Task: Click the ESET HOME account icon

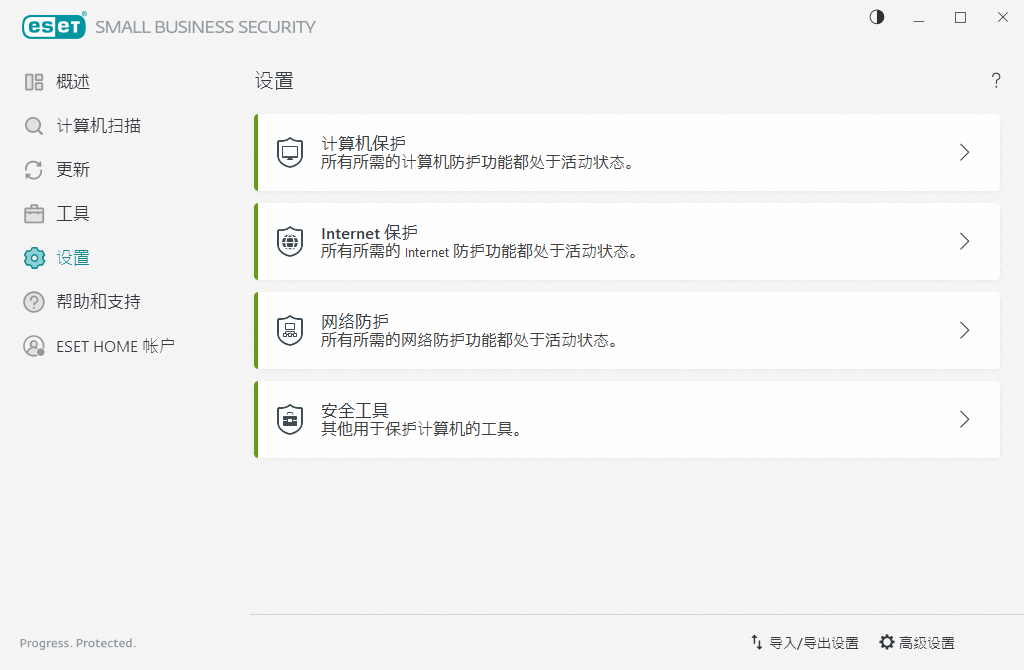Action: tap(34, 346)
